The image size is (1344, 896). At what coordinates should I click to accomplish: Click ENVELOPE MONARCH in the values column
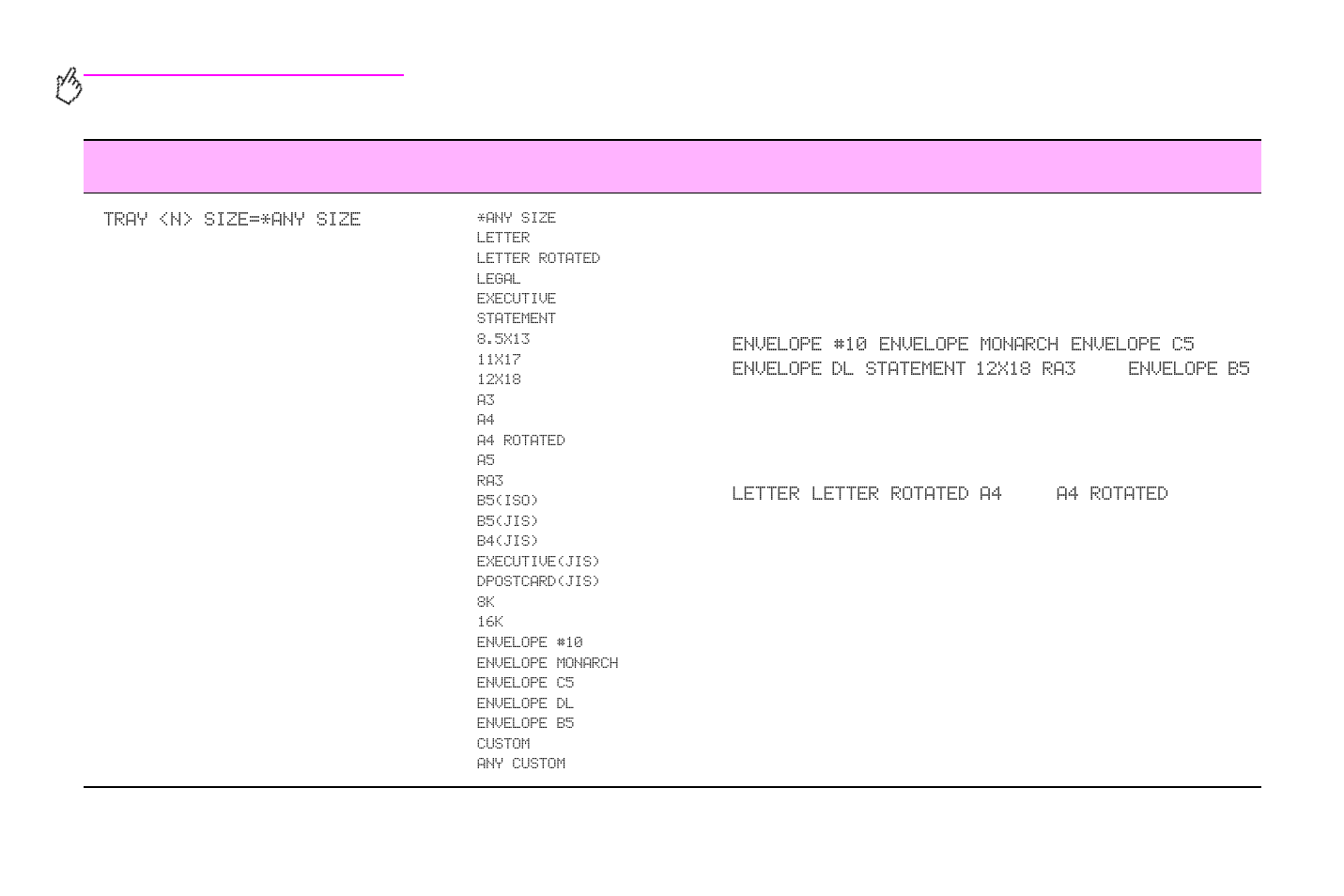(547, 663)
